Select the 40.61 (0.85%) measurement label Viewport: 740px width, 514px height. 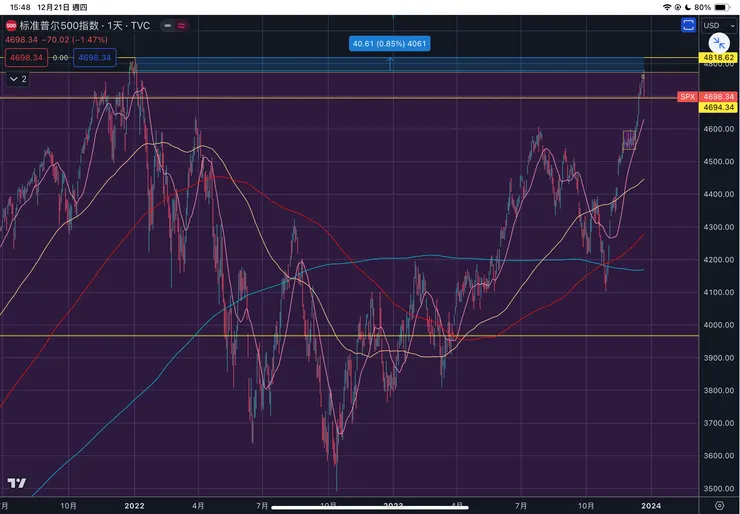tap(389, 43)
